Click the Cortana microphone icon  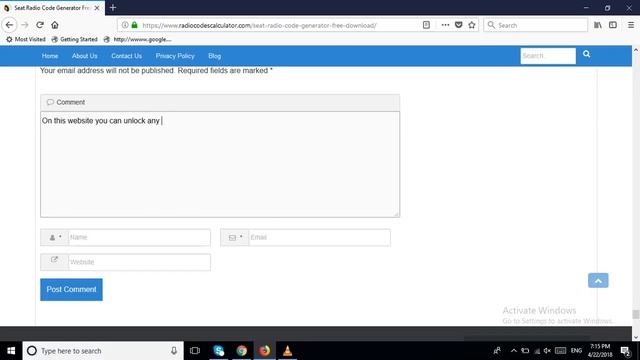[174, 351]
